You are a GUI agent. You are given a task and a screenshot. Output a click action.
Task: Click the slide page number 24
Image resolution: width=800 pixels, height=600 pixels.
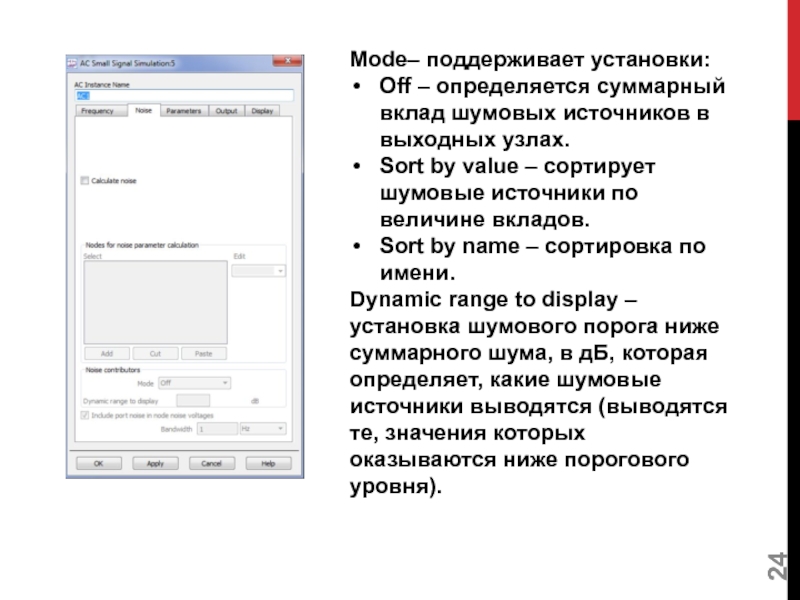[777, 566]
